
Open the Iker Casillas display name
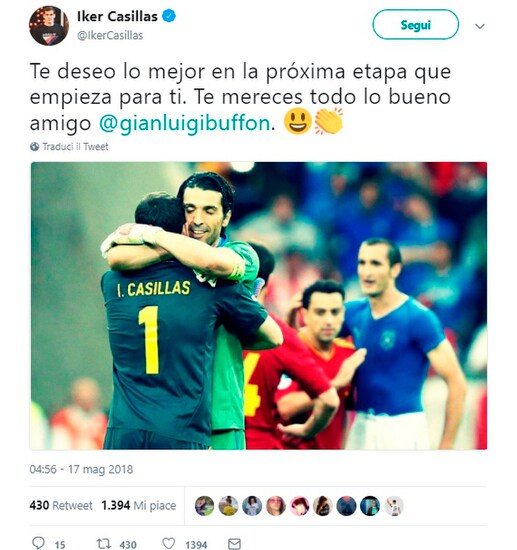(x=117, y=16)
